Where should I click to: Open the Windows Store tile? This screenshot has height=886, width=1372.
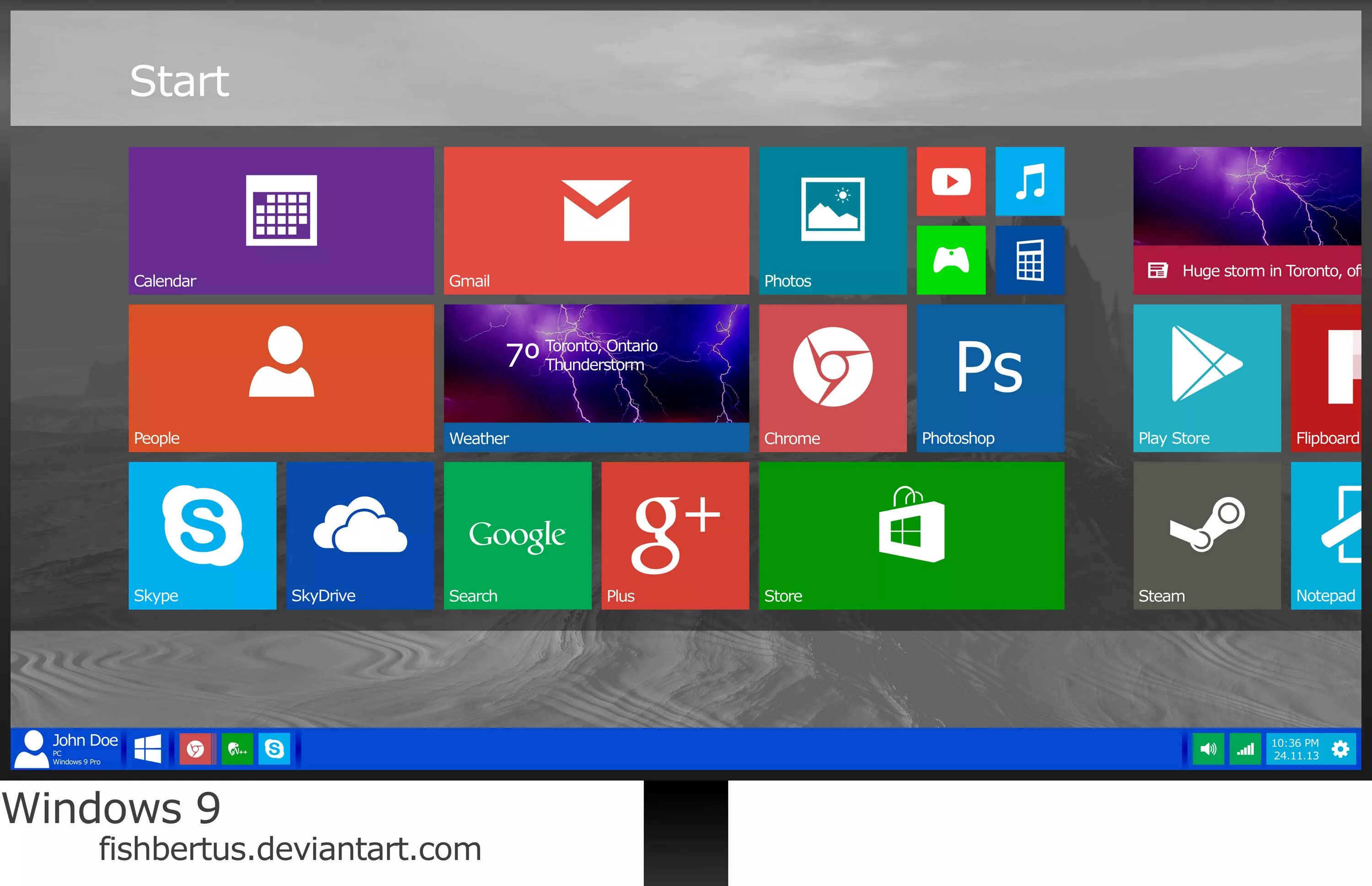pos(911,535)
